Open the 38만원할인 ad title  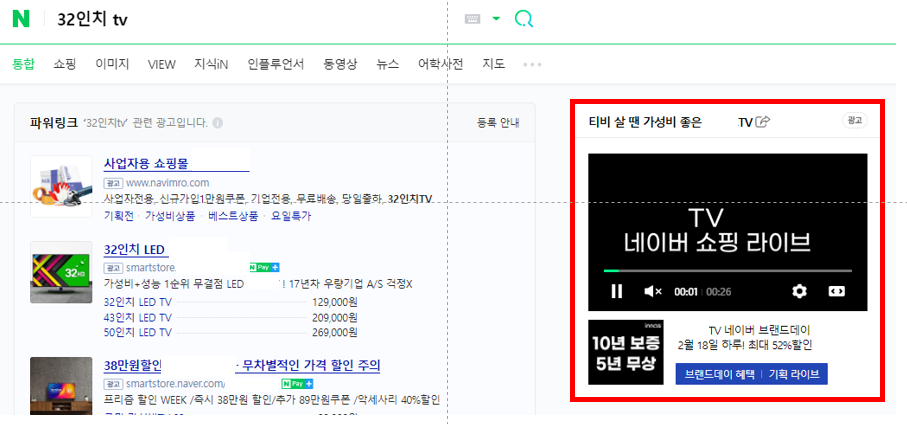coord(132,366)
